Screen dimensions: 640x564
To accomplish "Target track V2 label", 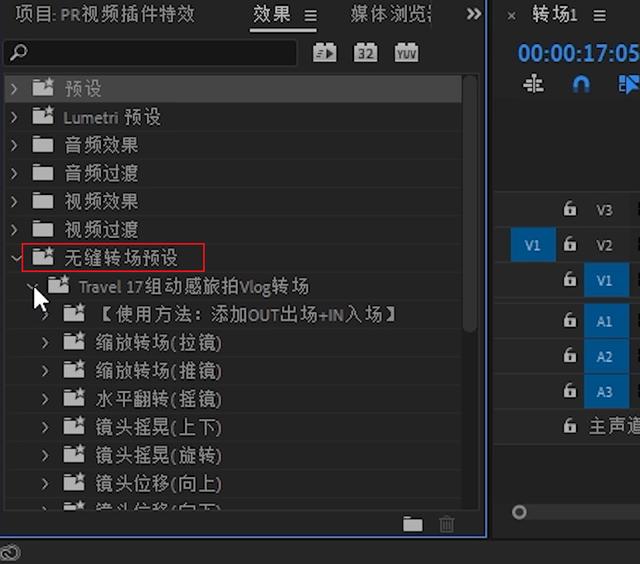I will pyautogui.click(x=604, y=246).
